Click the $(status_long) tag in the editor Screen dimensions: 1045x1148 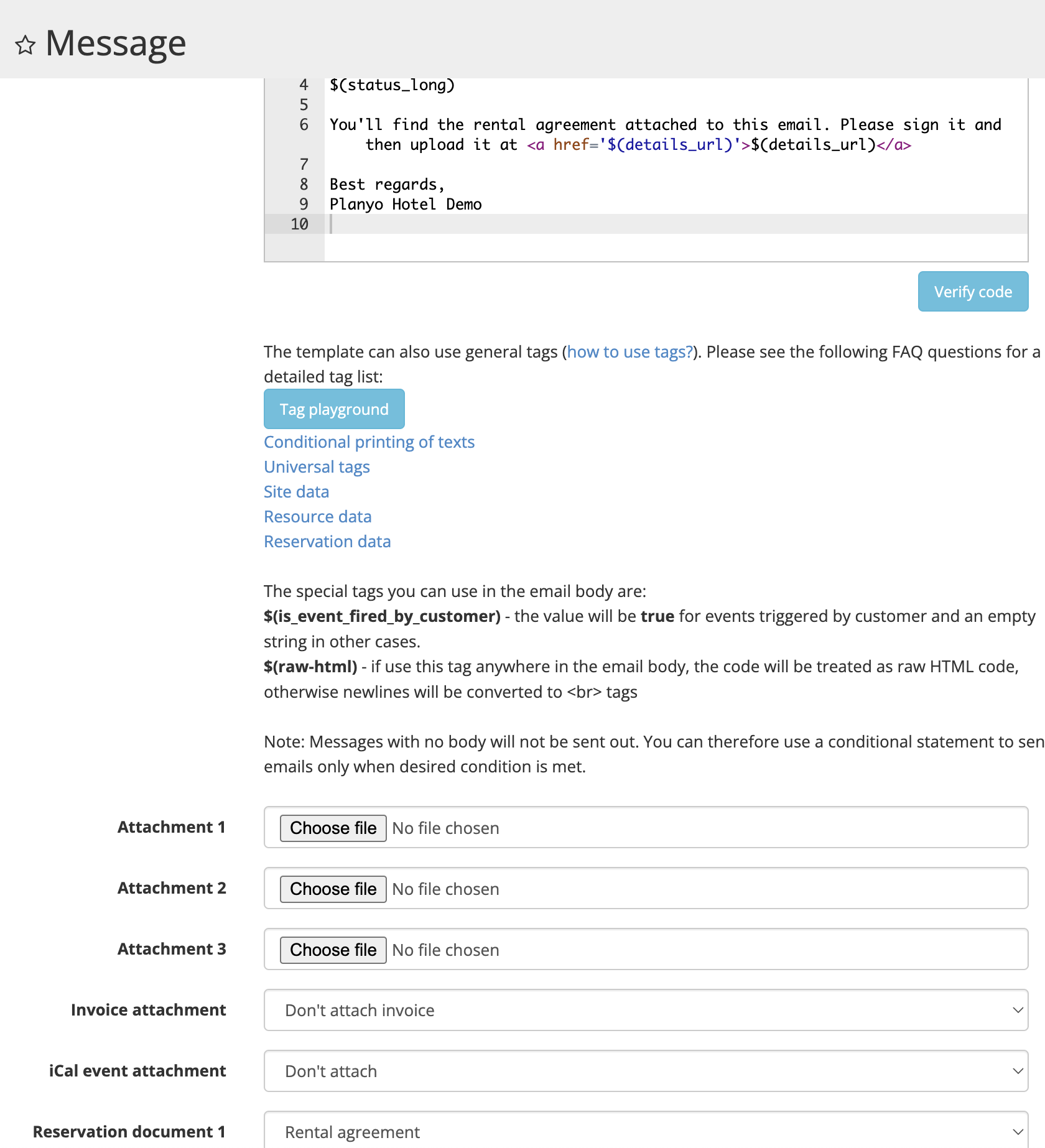[392, 85]
